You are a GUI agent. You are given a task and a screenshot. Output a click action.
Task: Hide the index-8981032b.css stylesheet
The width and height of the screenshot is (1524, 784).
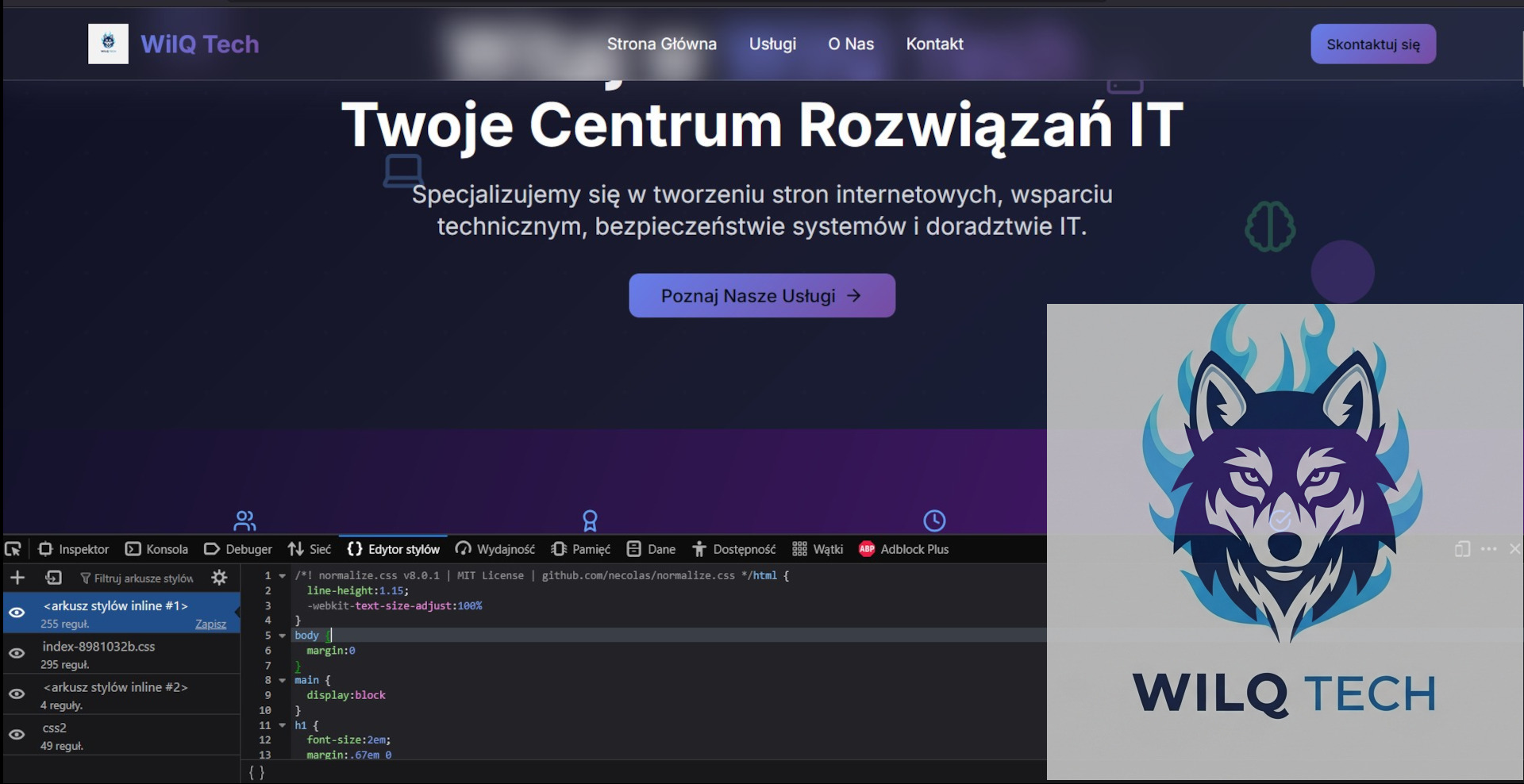click(17, 652)
